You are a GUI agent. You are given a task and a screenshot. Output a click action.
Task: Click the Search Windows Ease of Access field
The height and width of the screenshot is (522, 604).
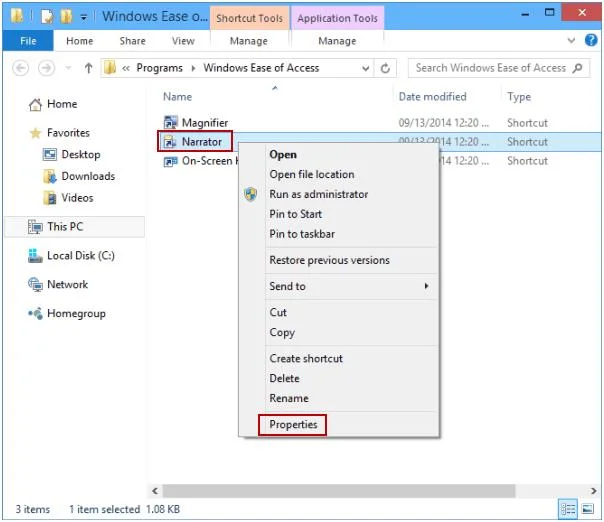[498, 68]
